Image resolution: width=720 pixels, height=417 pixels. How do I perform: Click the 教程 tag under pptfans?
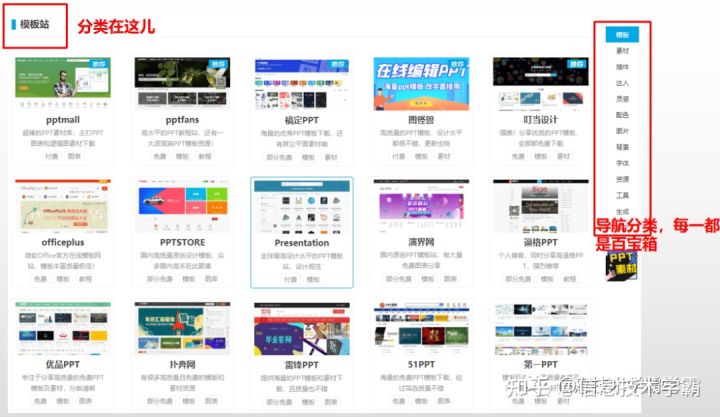(x=205, y=157)
